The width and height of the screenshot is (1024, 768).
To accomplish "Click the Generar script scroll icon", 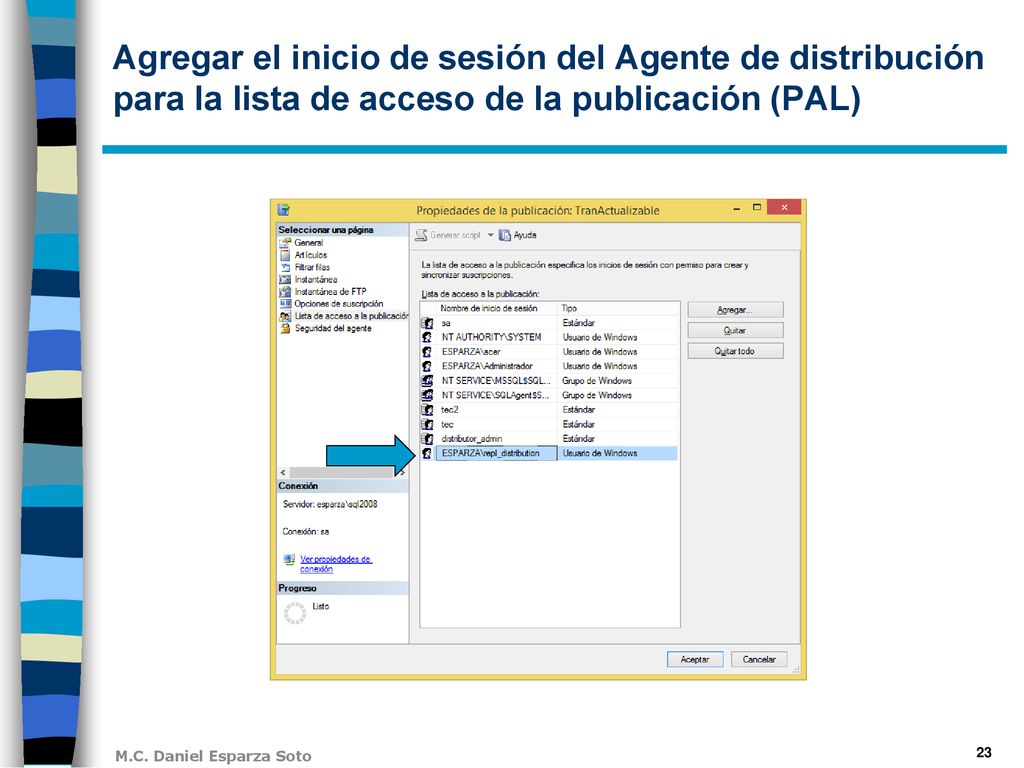I will [422, 235].
